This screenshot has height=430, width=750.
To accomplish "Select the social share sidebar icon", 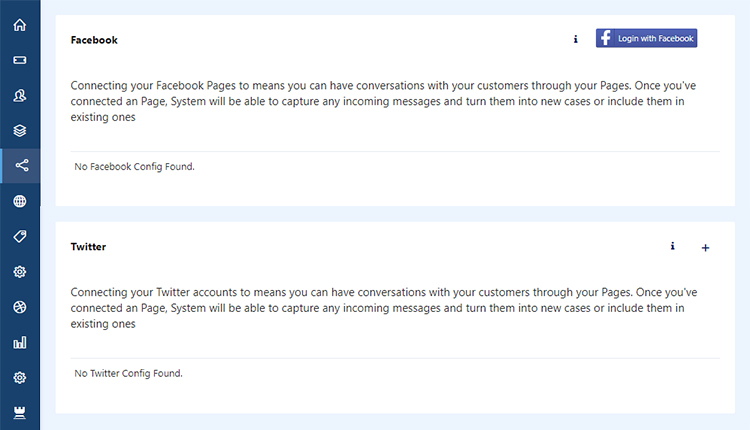I will coord(22,165).
